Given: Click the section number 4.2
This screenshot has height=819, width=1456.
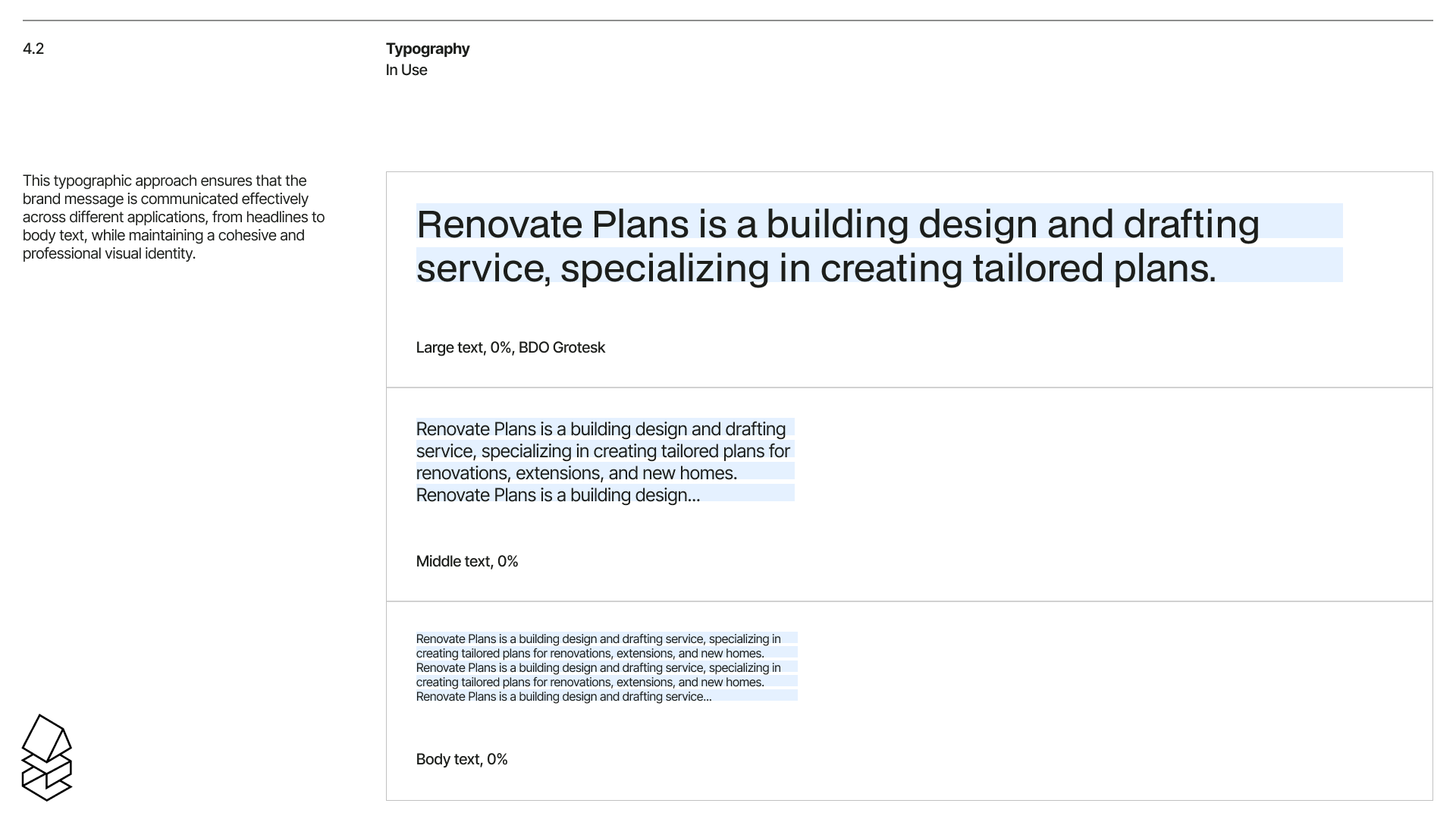Looking at the screenshot, I should click(x=33, y=49).
